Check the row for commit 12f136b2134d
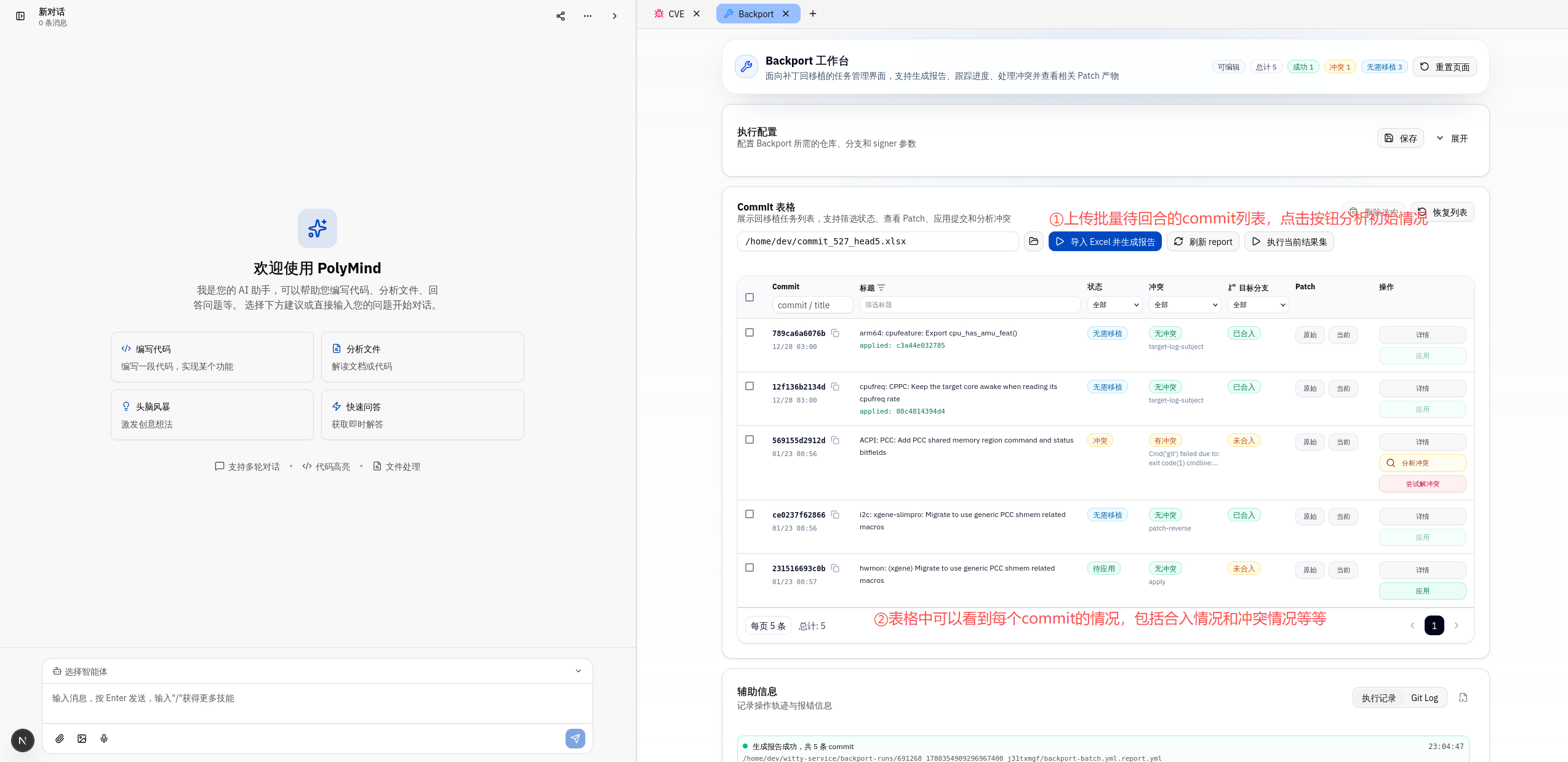 coord(750,386)
